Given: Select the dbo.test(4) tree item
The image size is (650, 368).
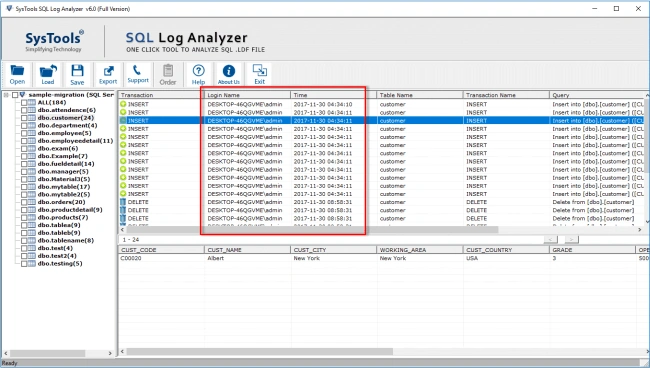Looking at the screenshot, I should (55, 248).
